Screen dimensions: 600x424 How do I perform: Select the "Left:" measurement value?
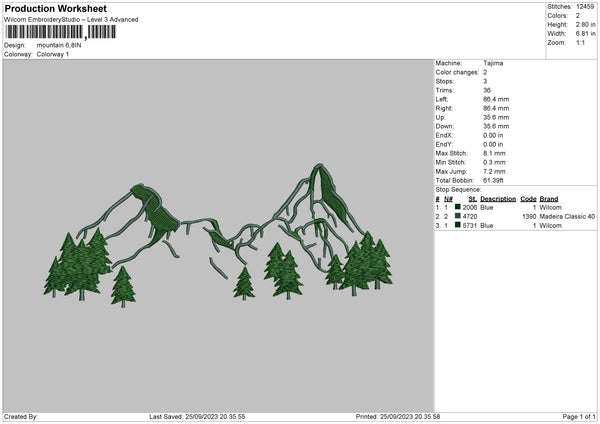[496, 99]
